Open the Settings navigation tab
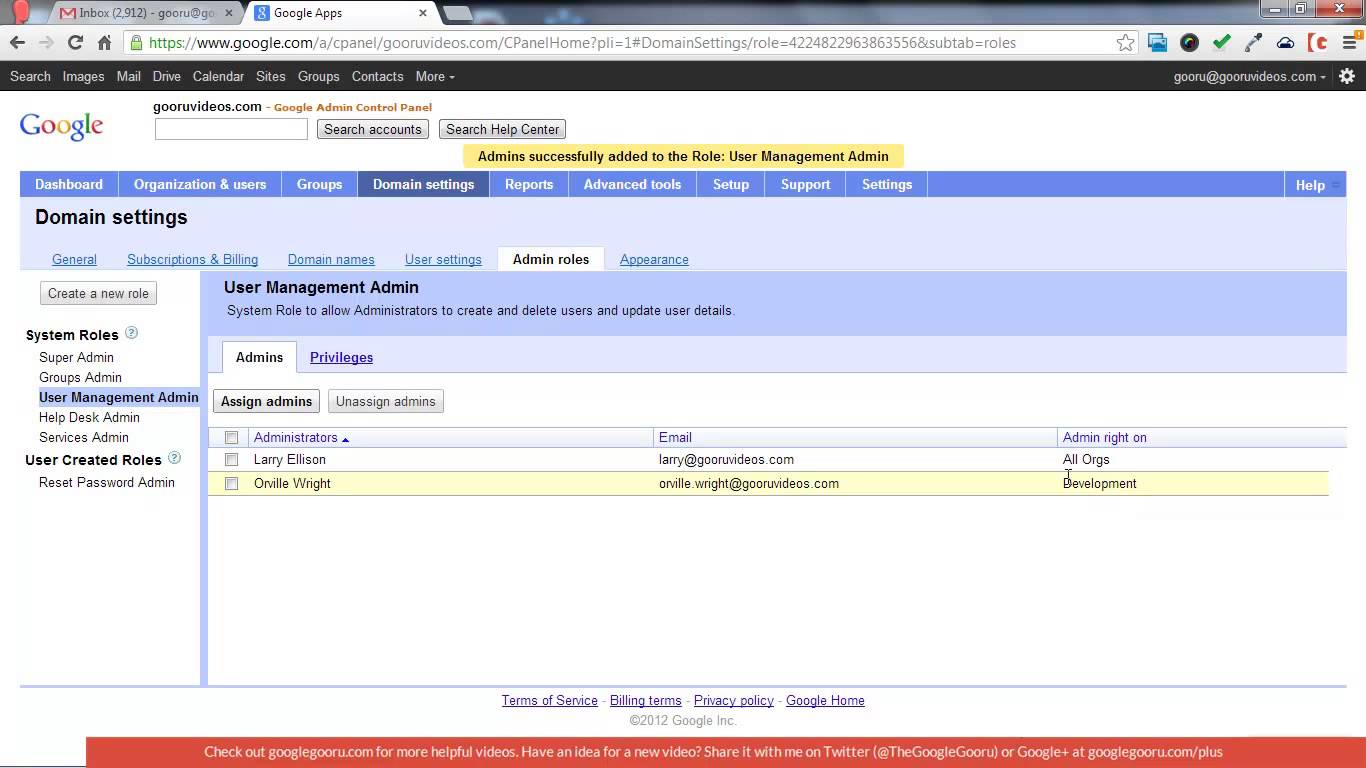 point(887,184)
